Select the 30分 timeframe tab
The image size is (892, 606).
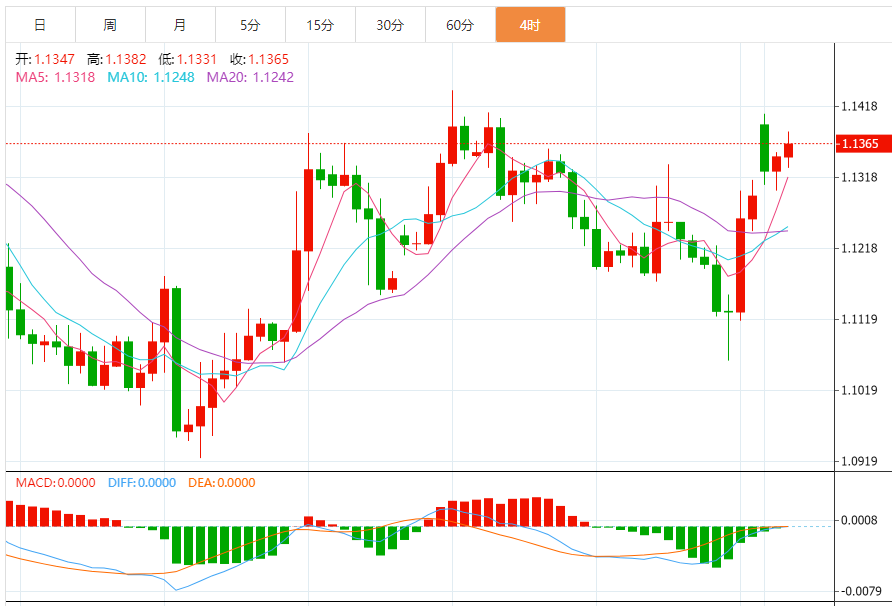point(390,25)
